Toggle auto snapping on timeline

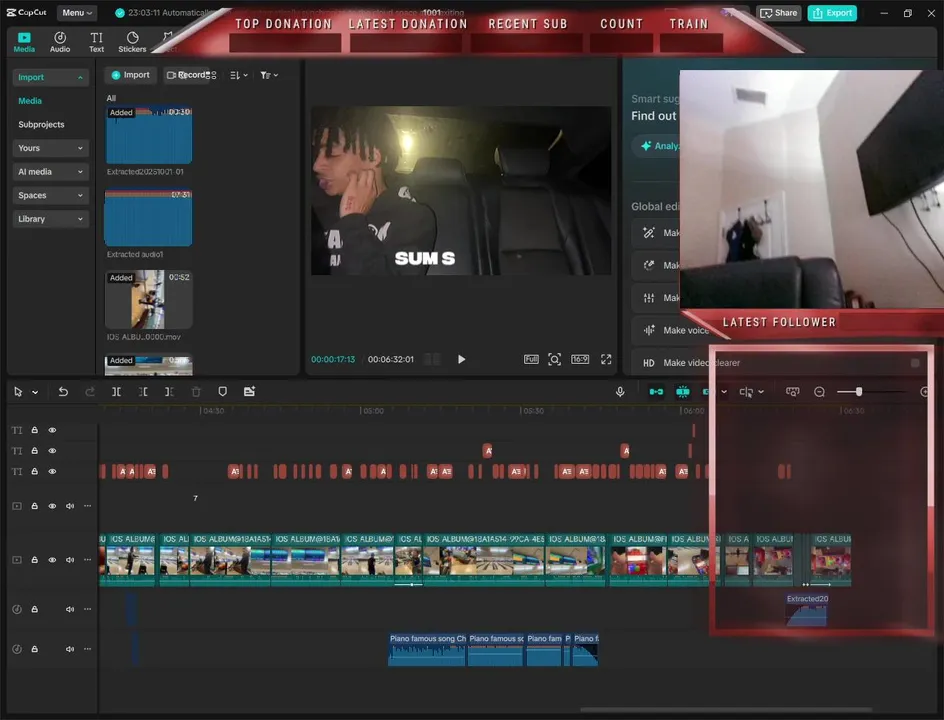pyautogui.click(x=683, y=392)
